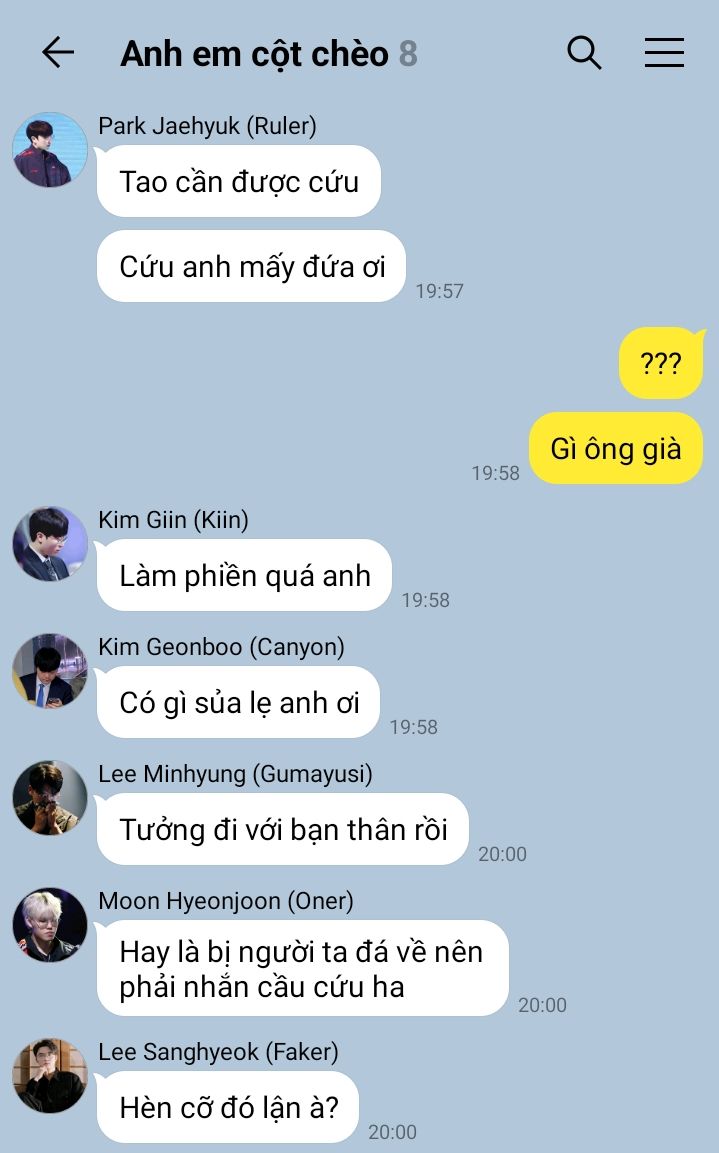The height and width of the screenshot is (1153, 719).
Task: Select yellow 'Gì ông già' message bubble
Action: click(x=616, y=449)
